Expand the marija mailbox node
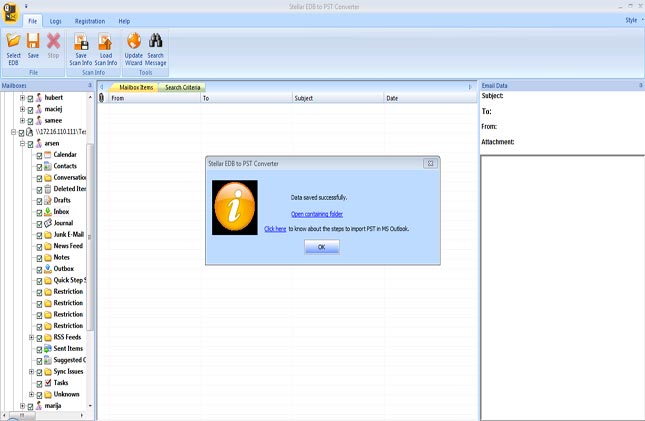 coord(22,406)
